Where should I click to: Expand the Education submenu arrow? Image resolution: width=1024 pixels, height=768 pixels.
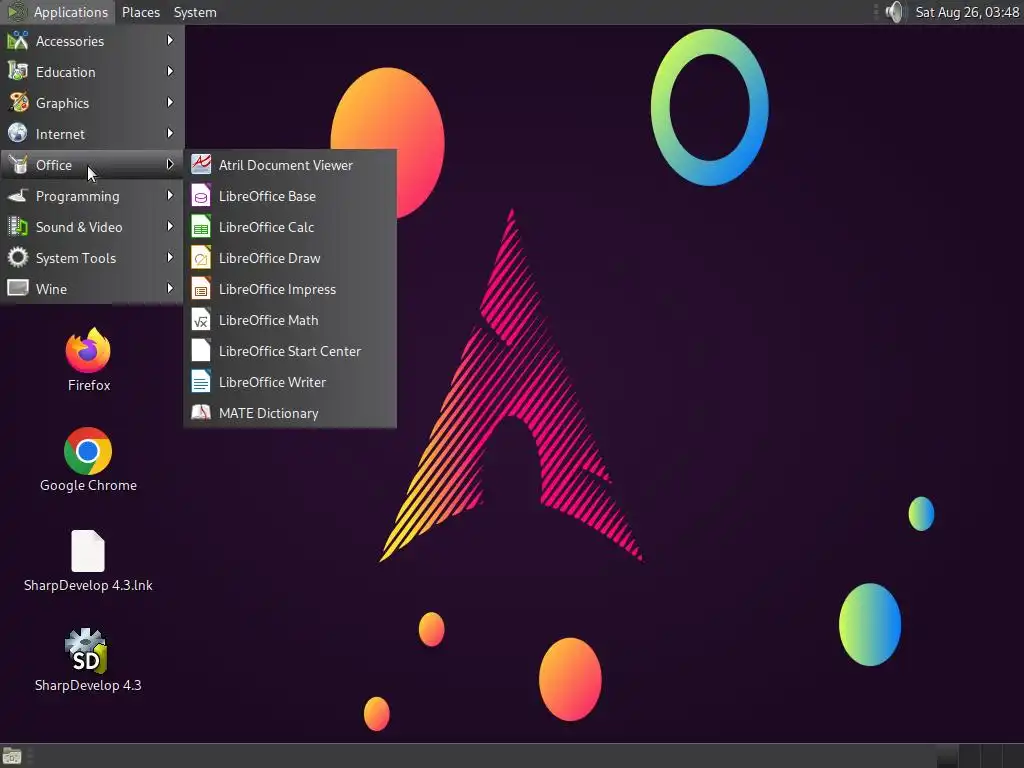click(170, 71)
